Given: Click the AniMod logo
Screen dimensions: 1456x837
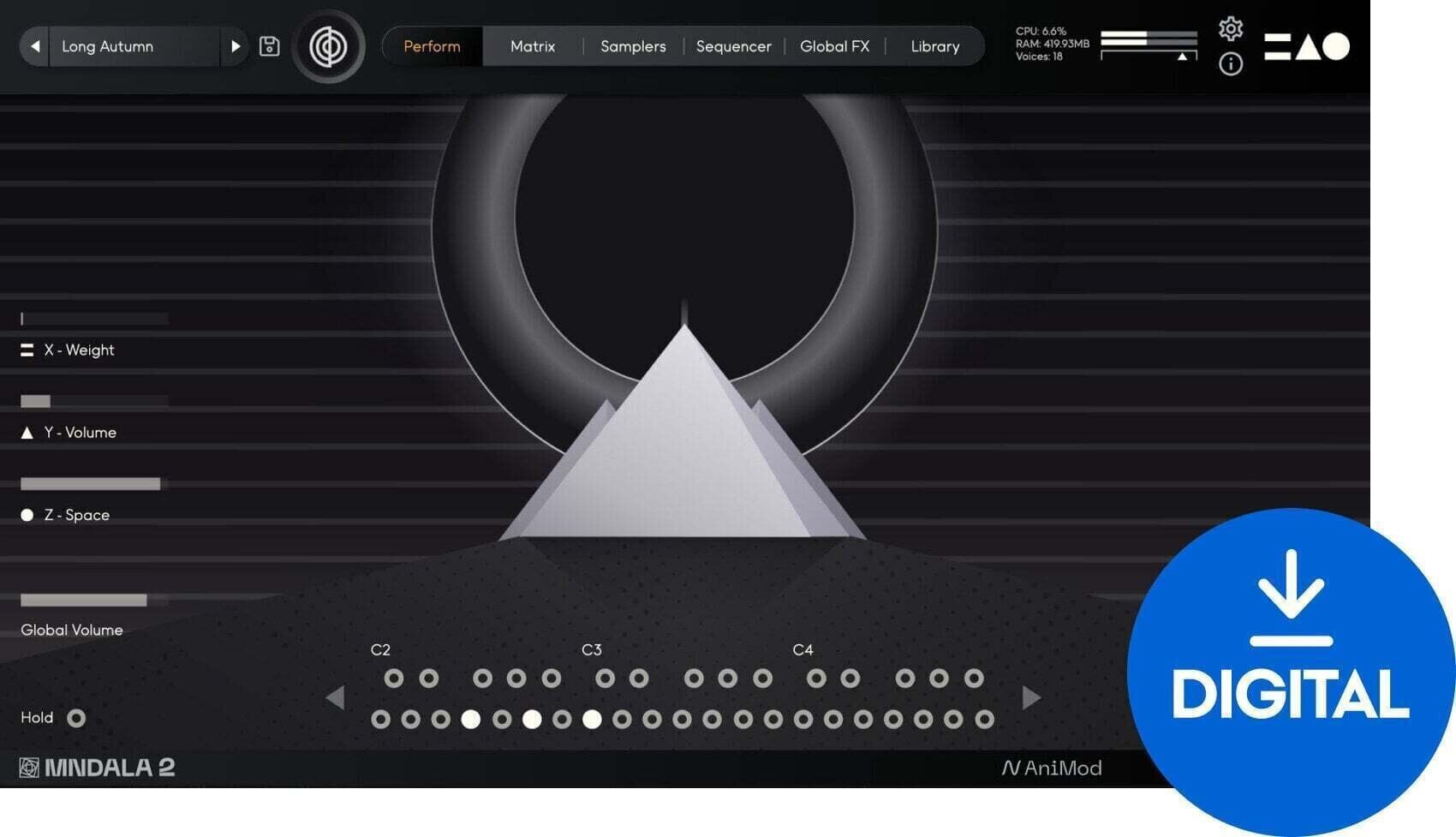Looking at the screenshot, I should [x=1052, y=768].
